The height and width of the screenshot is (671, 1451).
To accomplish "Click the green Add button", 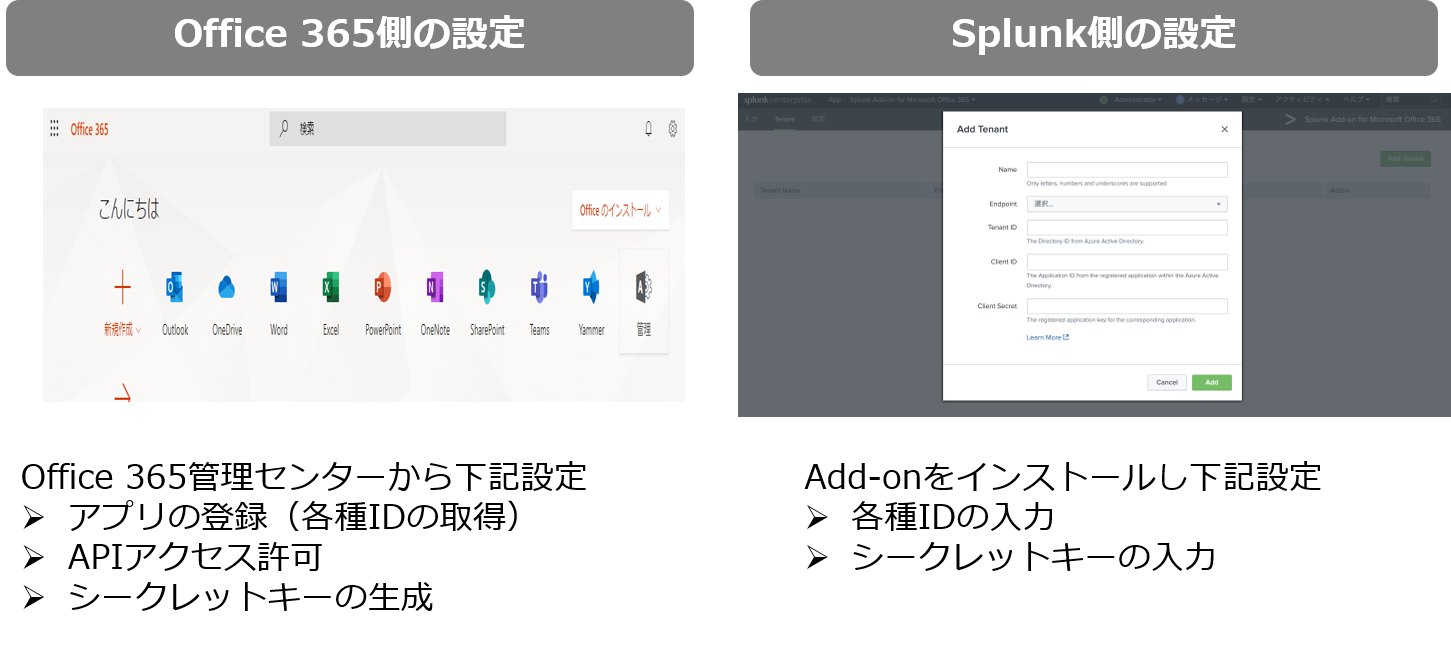I will 1212,382.
